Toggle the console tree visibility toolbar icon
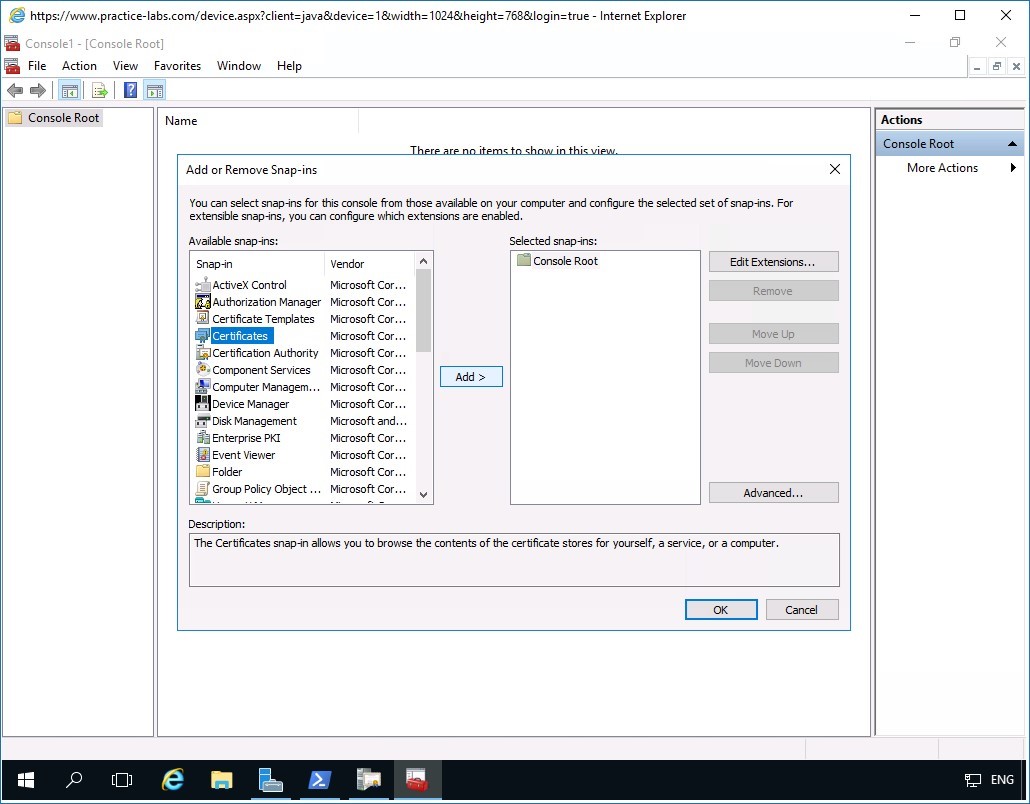The image size is (1030, 804). tap(69, 90)
